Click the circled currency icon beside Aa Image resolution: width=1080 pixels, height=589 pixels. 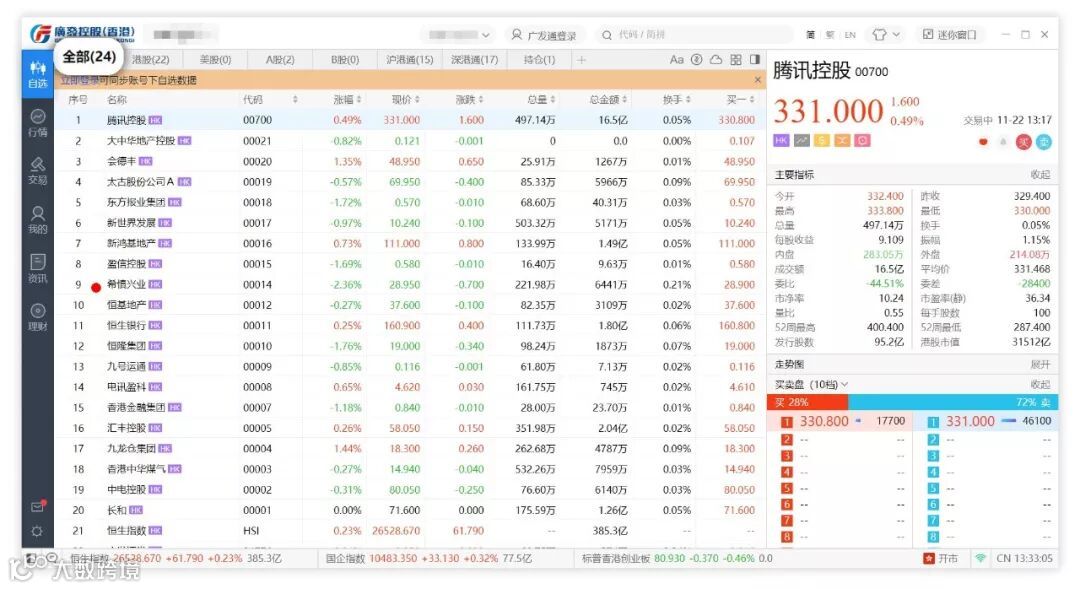[696, 60]
